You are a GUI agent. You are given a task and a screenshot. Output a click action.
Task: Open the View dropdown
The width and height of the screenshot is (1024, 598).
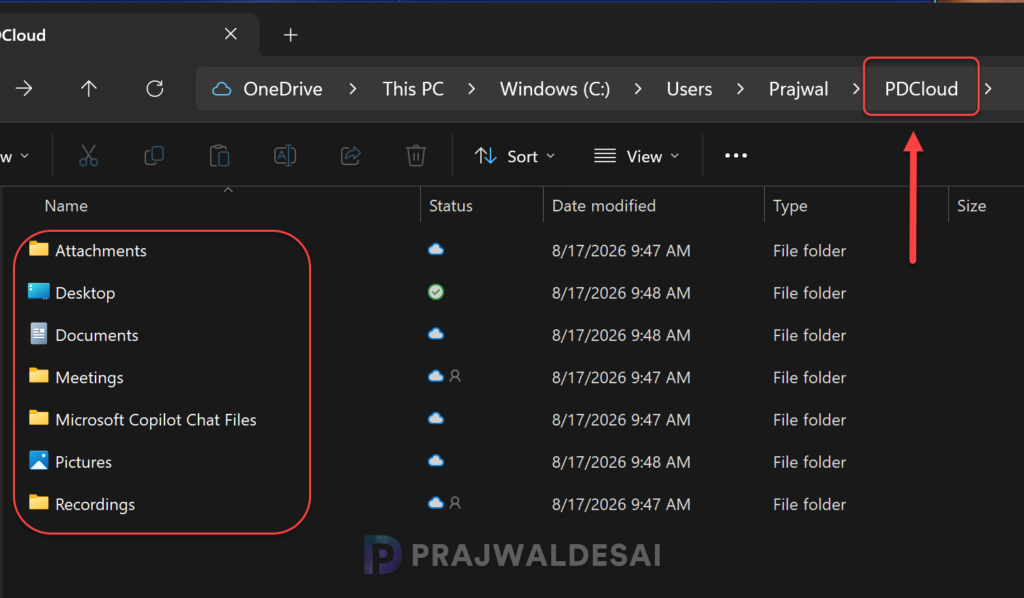(x=637, y=156)
